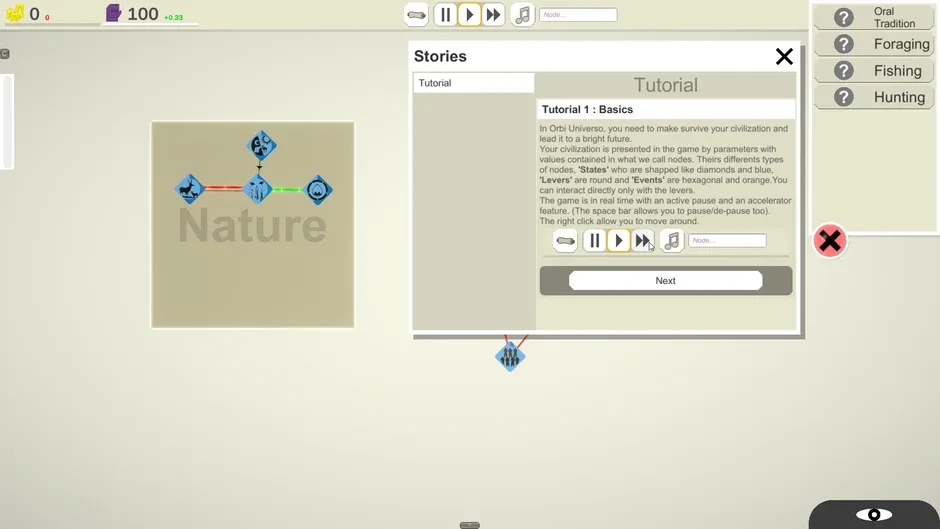Click the tutorial panel play illustration
The width and height of the screenshot is (940, 529).
point(619,241)
